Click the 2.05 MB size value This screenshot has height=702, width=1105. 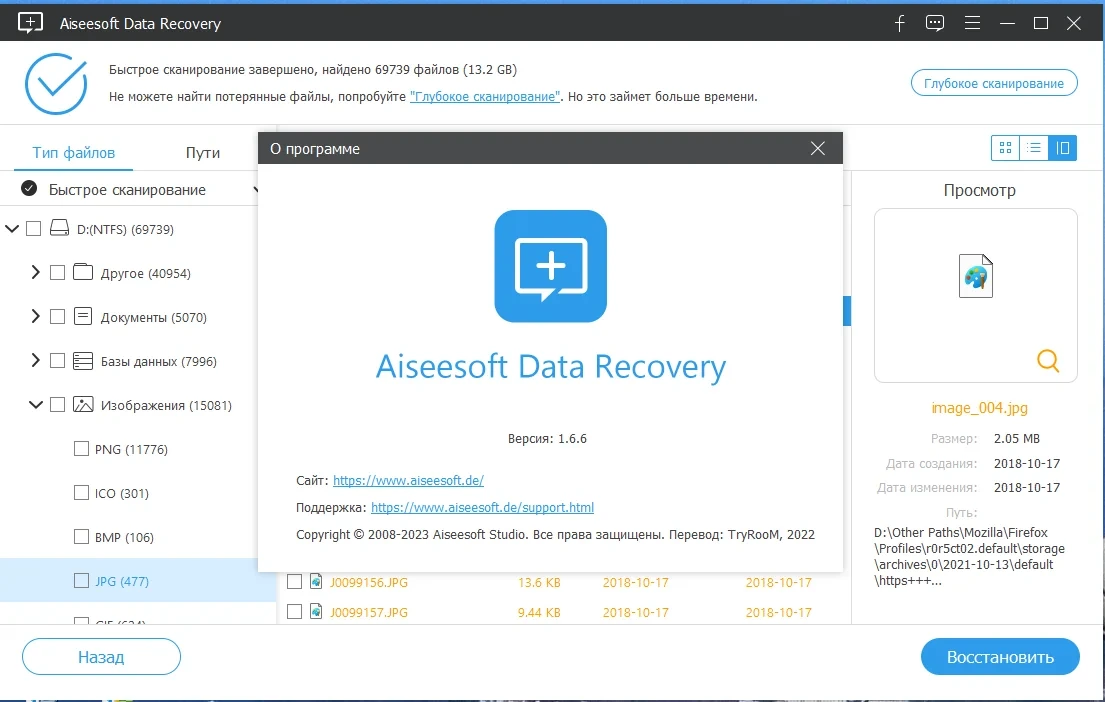tap(1017, 438)
